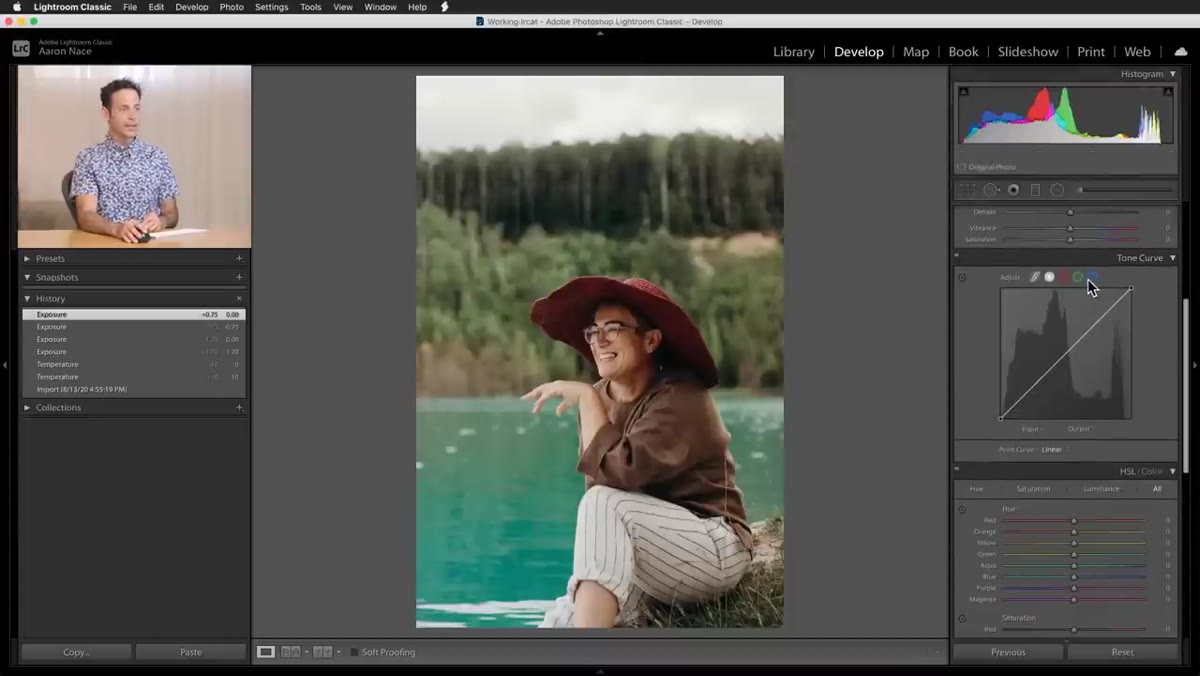1200x676 pixels.
Task: Click the Previous button
Action: pyautogui.click(x=1008, y=652)
